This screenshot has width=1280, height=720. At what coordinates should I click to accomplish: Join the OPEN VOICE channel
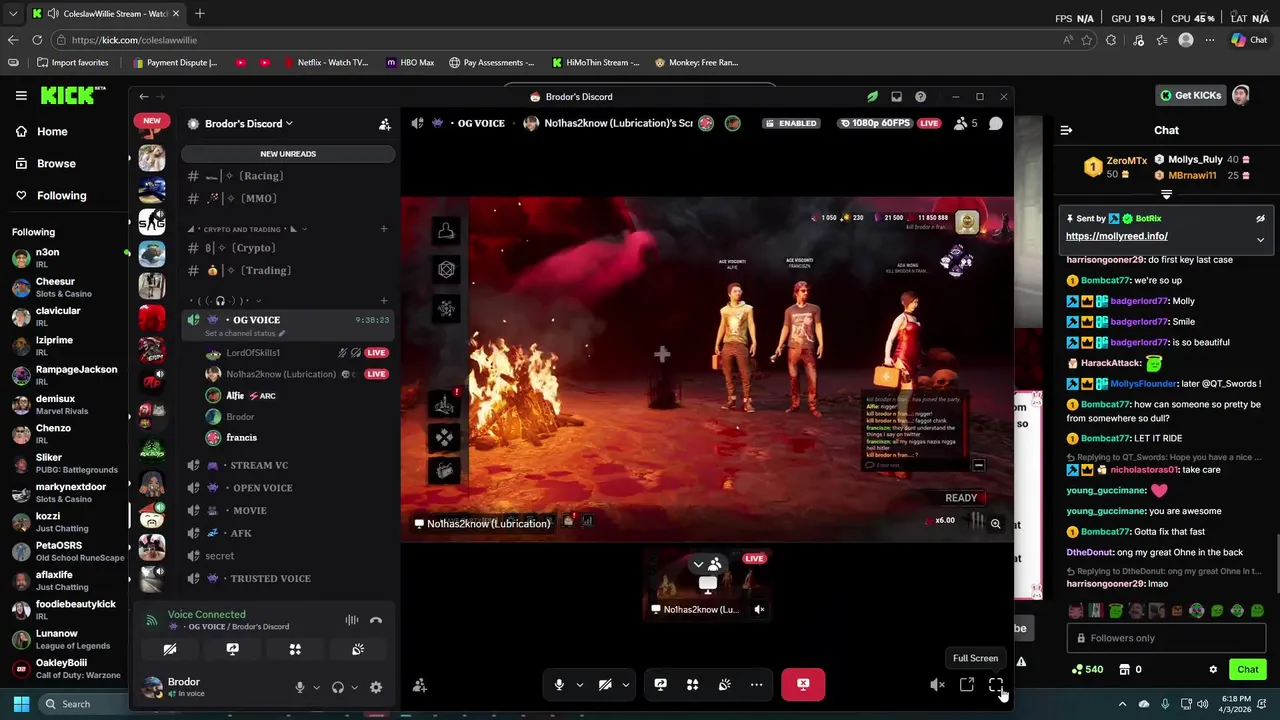tap(288, 488)
